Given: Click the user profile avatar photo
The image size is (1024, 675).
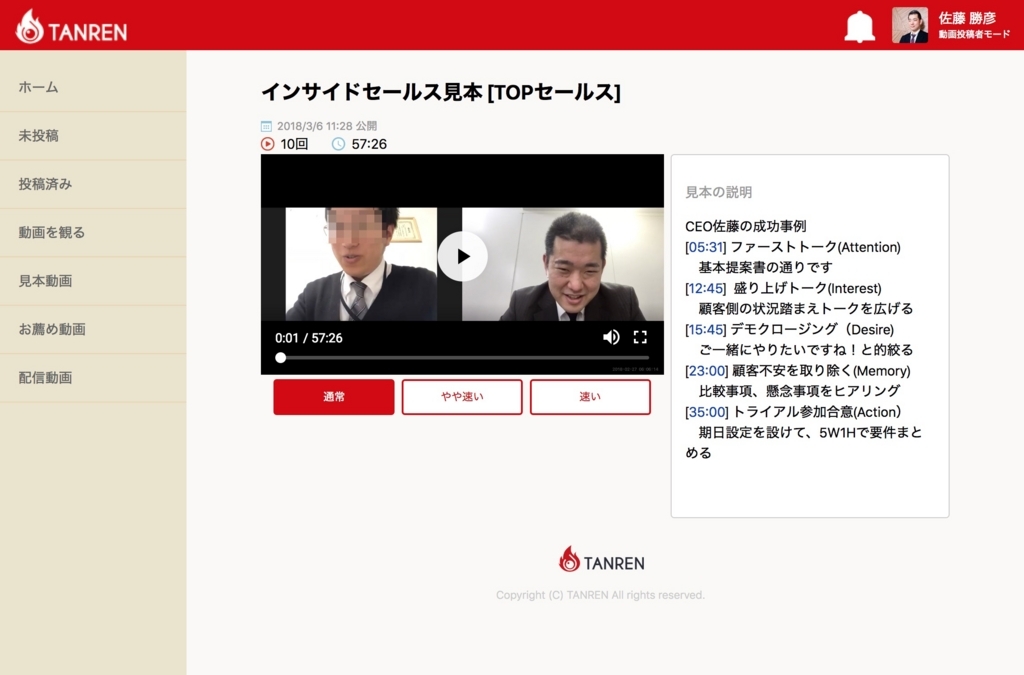Looking at the screenshot, I should pos(910,25).
